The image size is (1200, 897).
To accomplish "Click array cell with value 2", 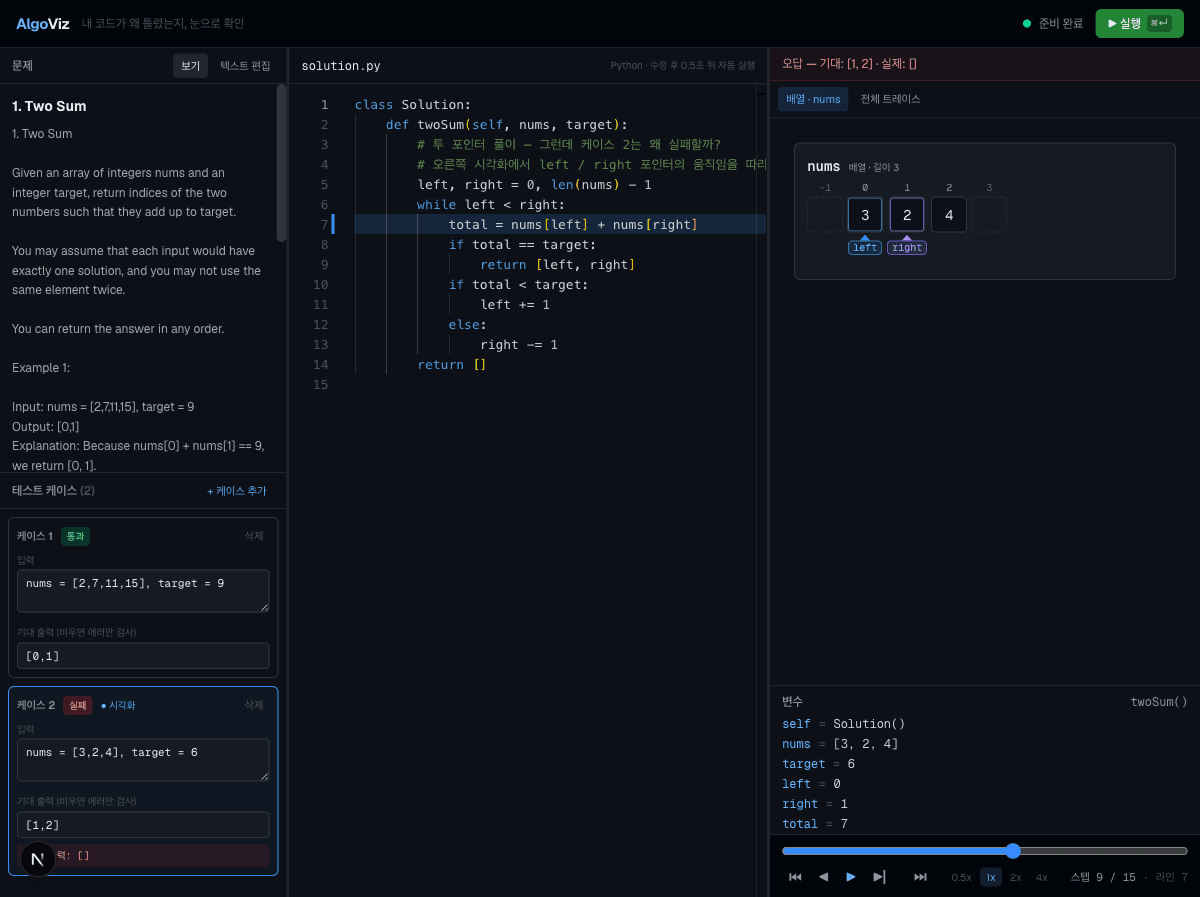I will pos(907,215).
